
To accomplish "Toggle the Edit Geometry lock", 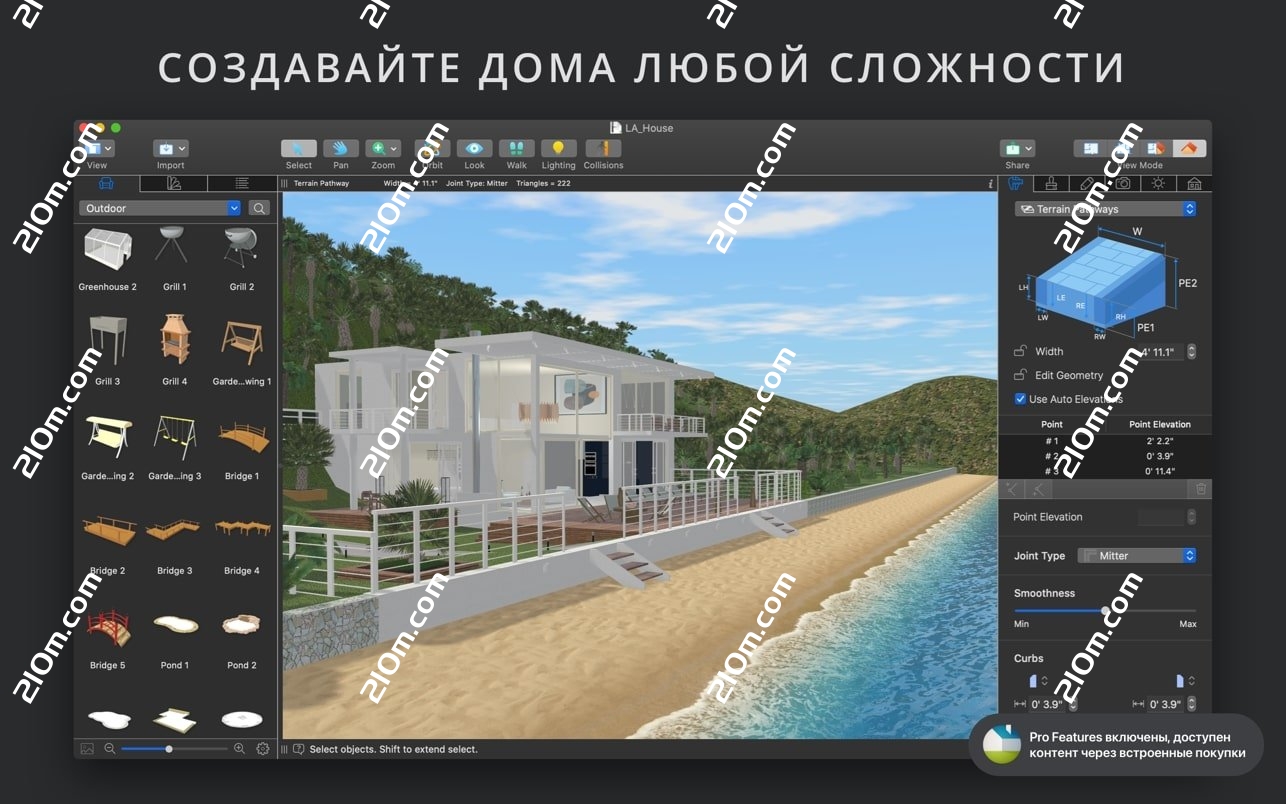I will pos(1020,375).
